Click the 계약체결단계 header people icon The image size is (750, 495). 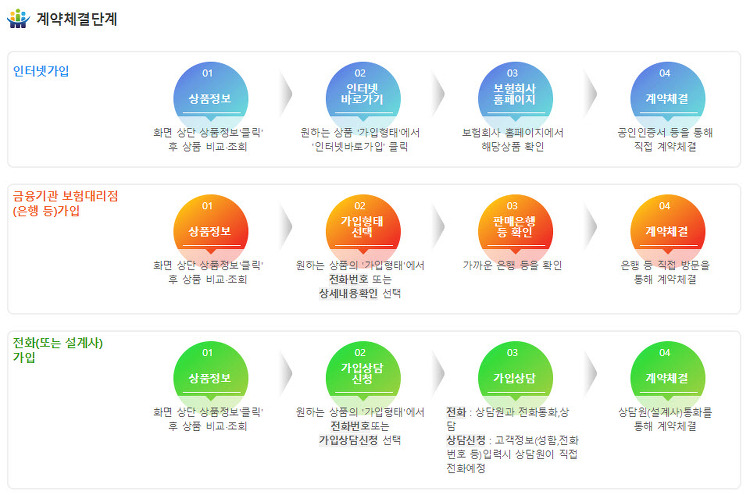pos(19,19)
